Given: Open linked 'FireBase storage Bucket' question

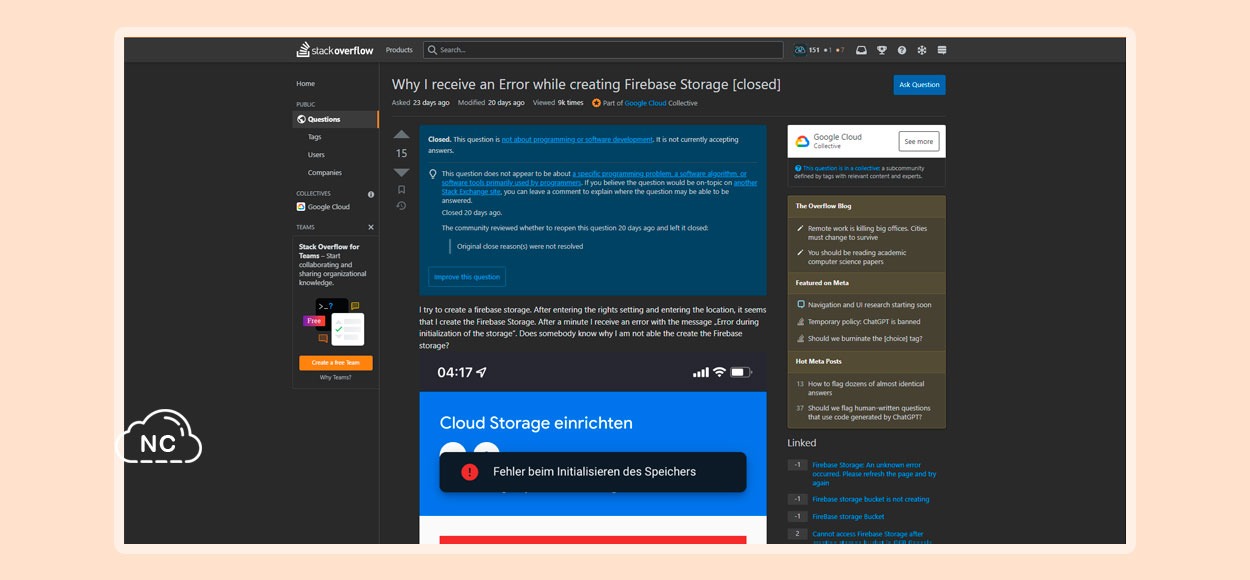Looking at the screenshot, I should (x=848, y=517).
